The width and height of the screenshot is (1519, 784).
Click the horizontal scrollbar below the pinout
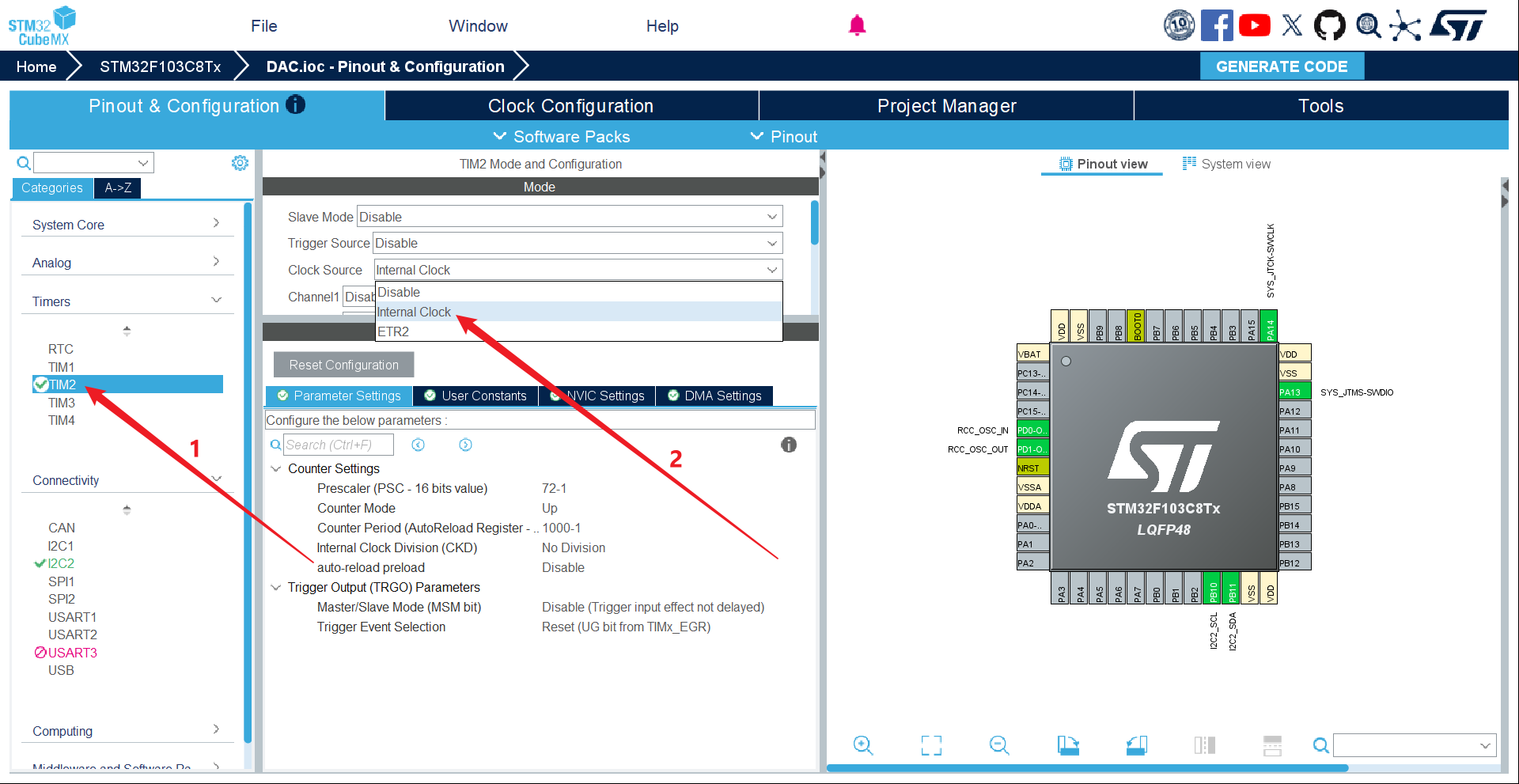point(1087,767)
